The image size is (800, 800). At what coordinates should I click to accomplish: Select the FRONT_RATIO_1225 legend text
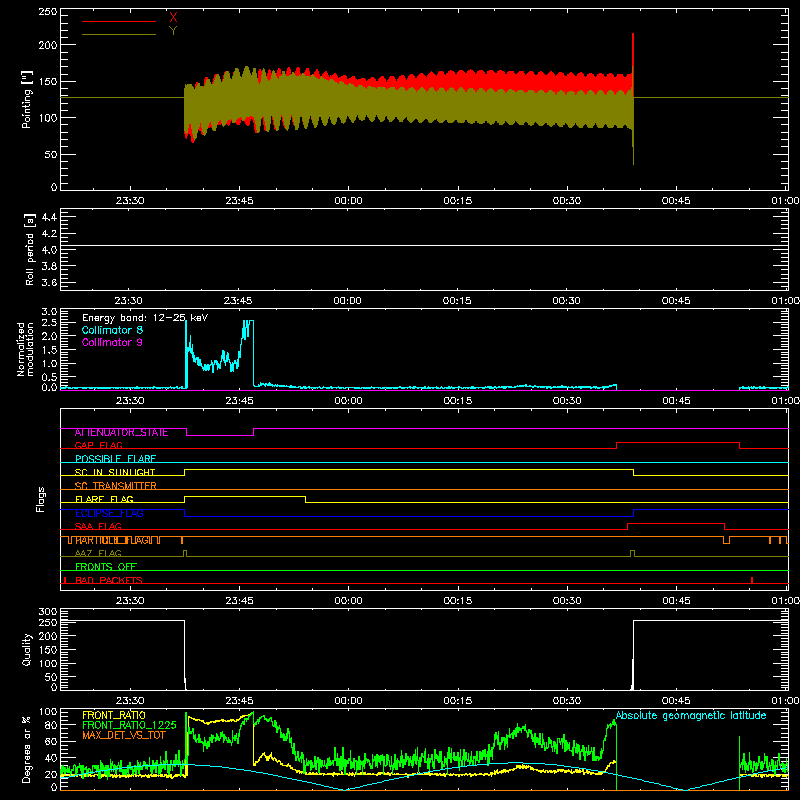[129, 725]
